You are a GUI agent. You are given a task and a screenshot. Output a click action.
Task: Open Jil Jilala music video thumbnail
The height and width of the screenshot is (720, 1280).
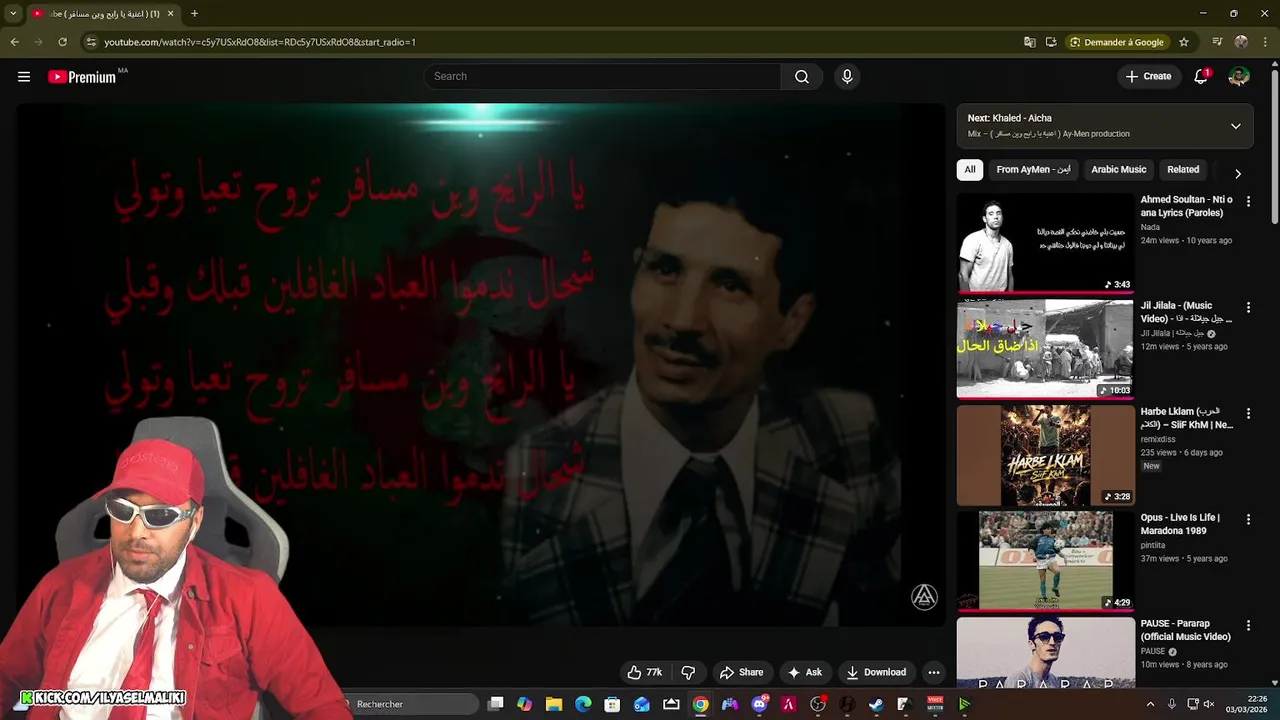tap(1045, 349)
